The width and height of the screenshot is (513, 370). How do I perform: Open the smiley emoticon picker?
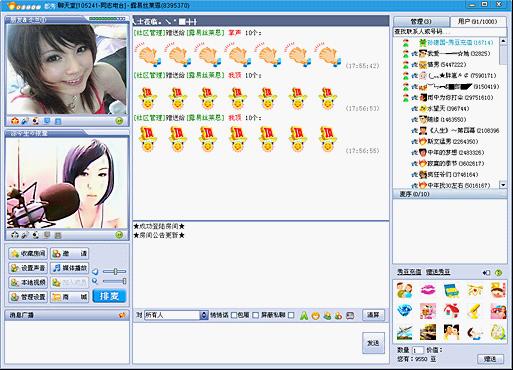coord(315,316)
